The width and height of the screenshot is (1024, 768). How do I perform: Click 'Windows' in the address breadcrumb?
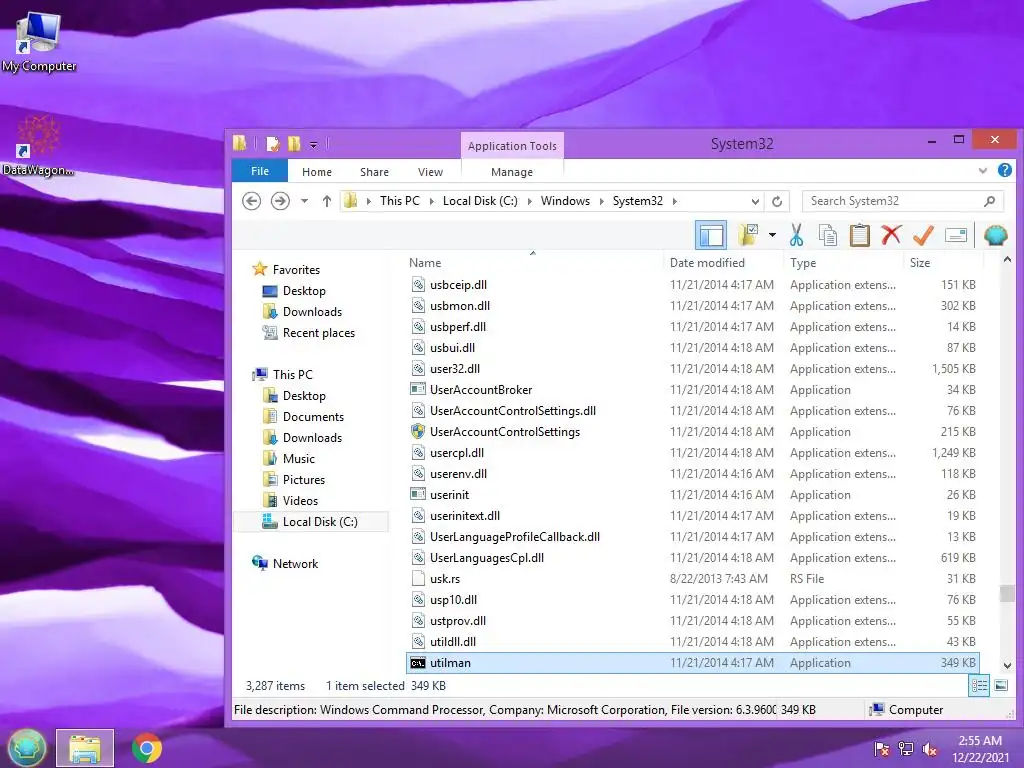[565, 201]
